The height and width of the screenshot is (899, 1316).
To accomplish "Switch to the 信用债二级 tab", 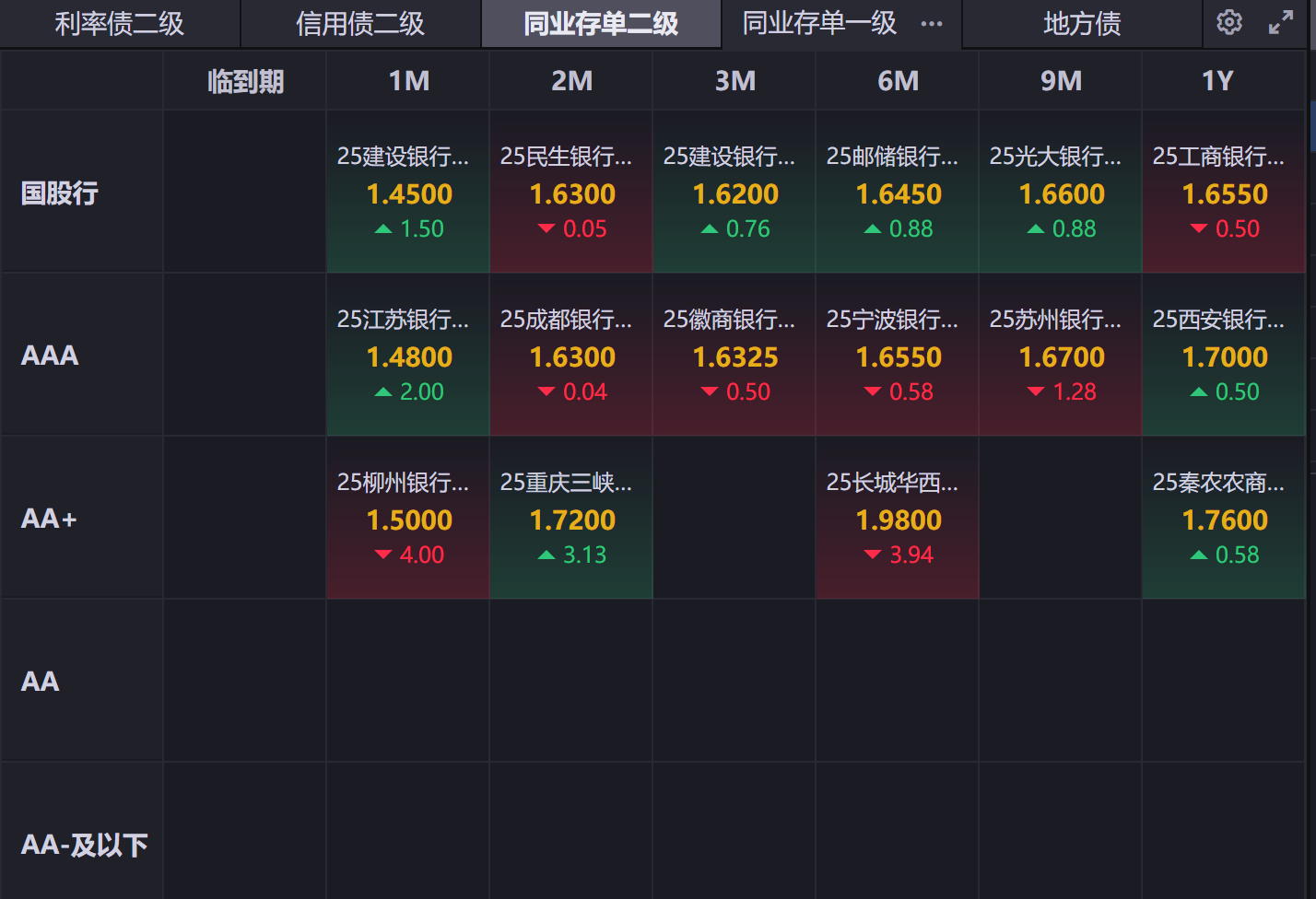I will pyautogui.click(x=360, y=24).
